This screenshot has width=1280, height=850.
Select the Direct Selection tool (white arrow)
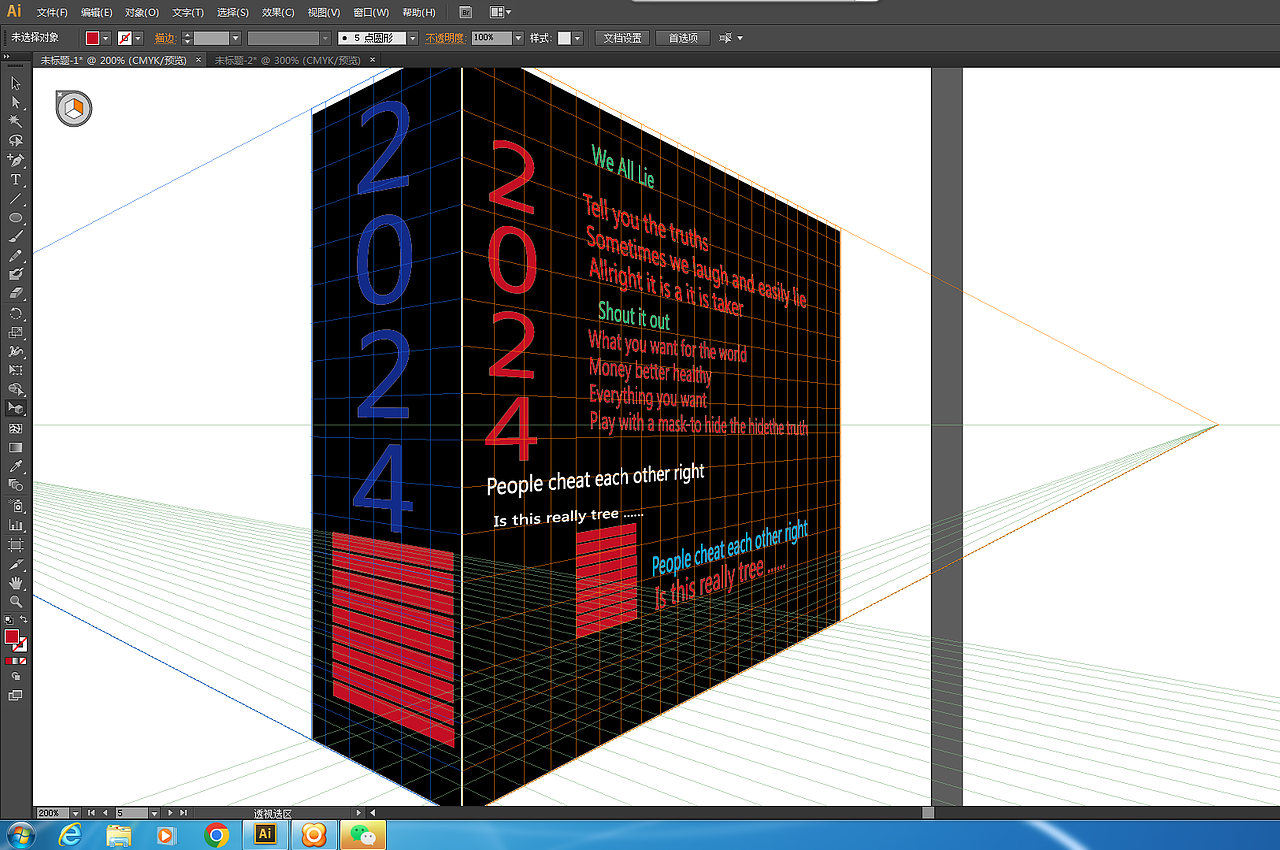(16, 102)
